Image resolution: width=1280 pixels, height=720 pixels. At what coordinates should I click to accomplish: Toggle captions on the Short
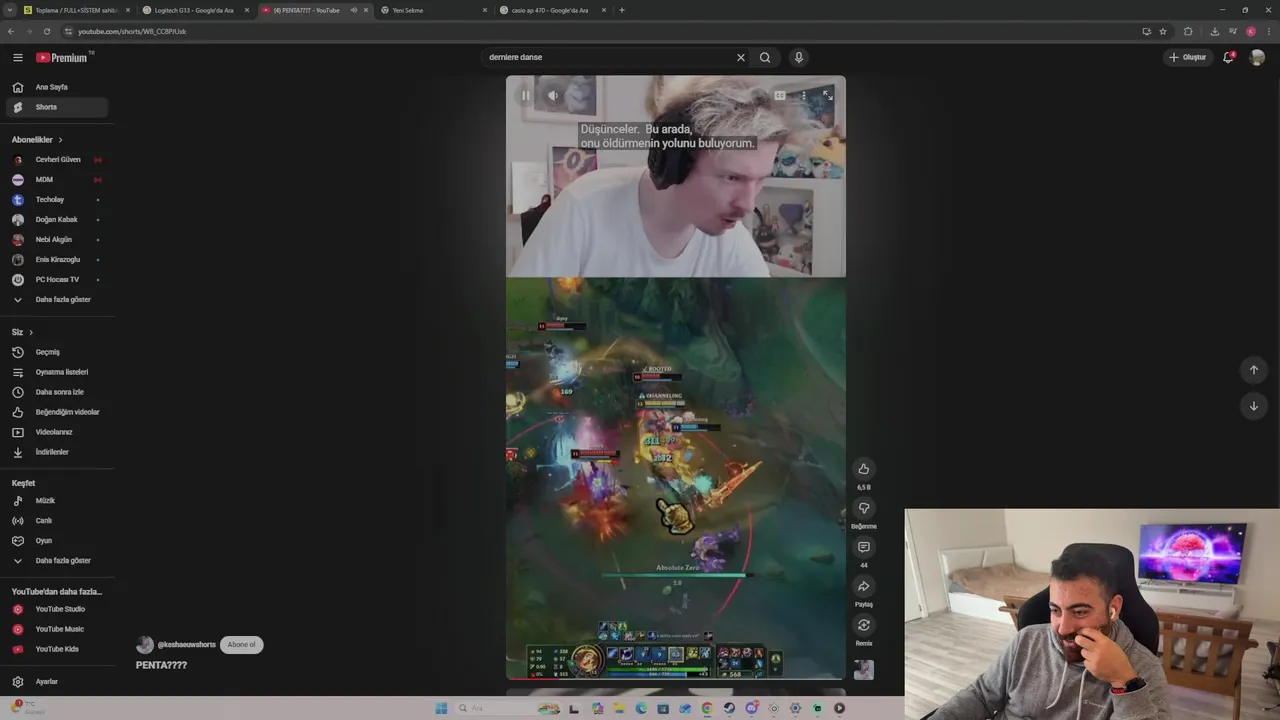[779, 96]
